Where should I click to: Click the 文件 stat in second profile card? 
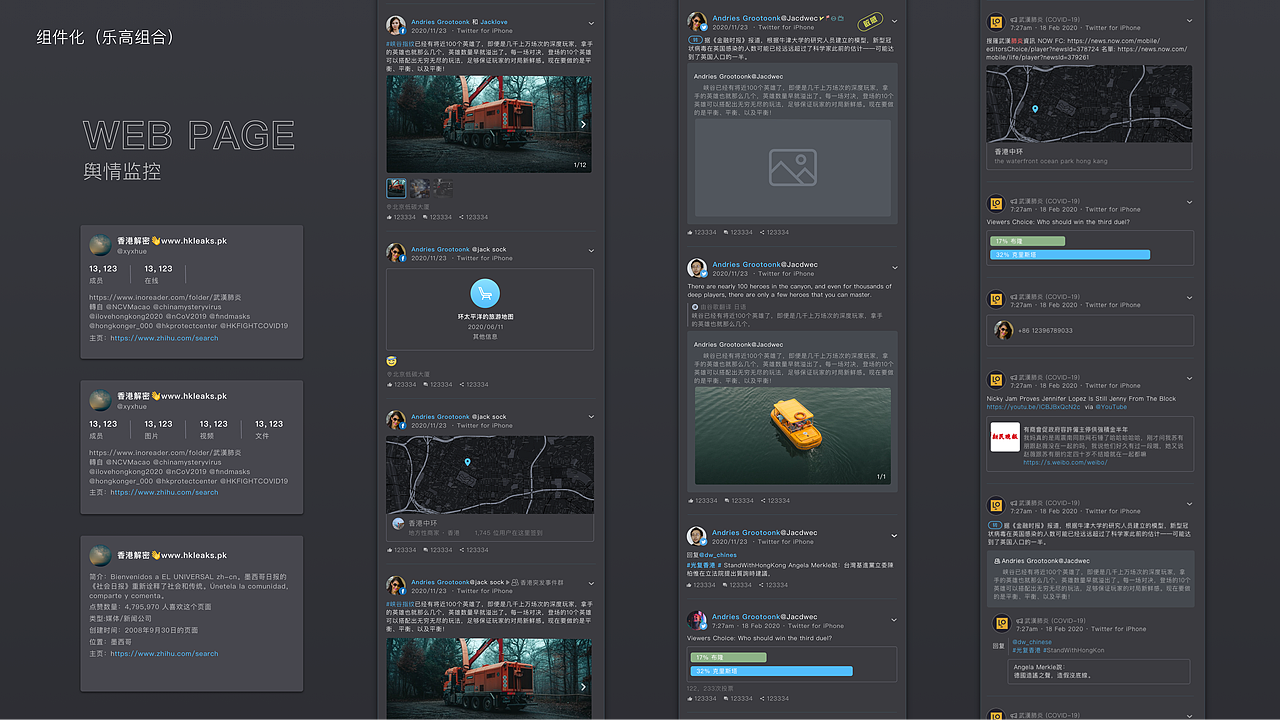pos(268,429)
